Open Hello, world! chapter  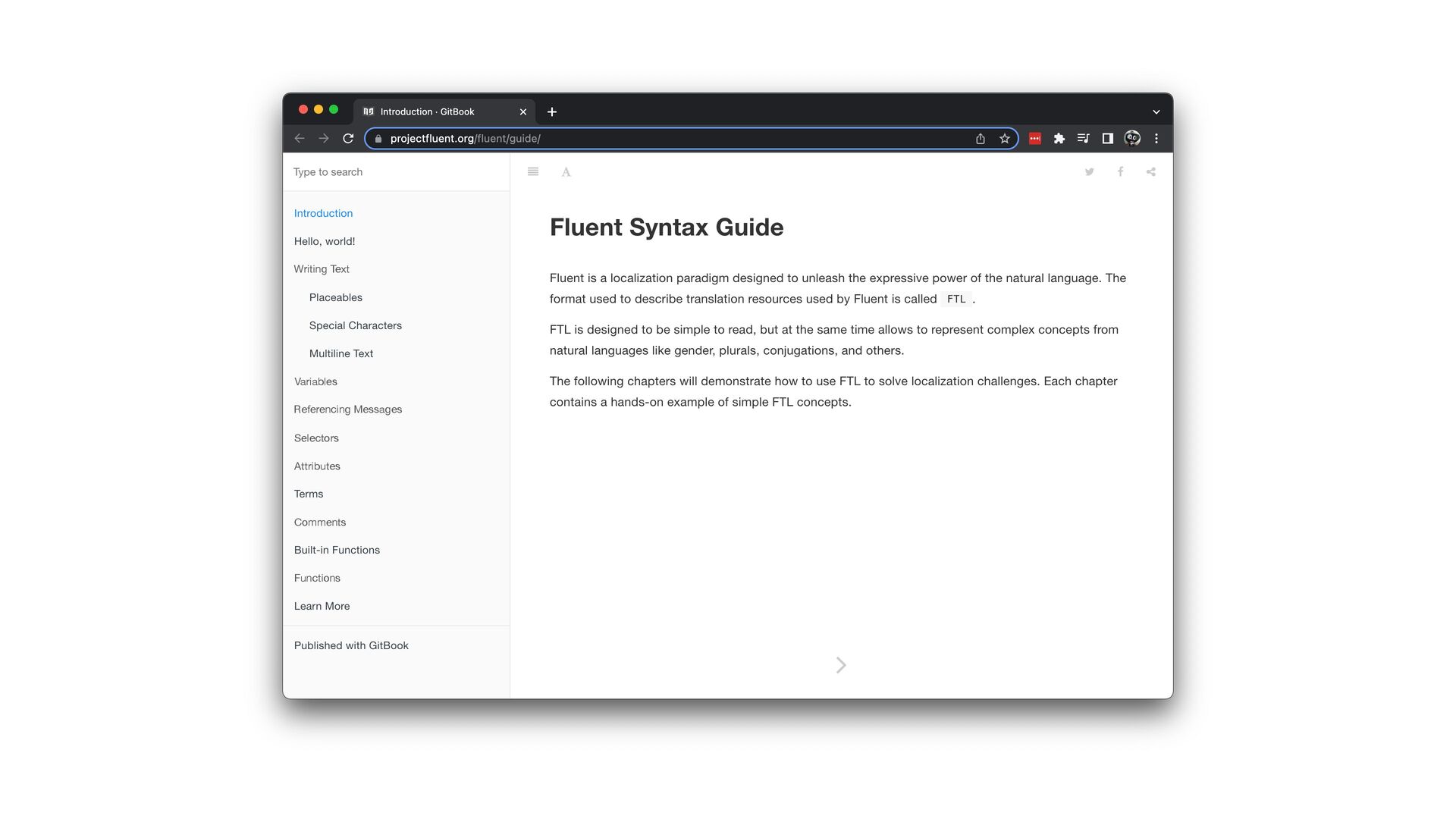[x=325, y=241]
